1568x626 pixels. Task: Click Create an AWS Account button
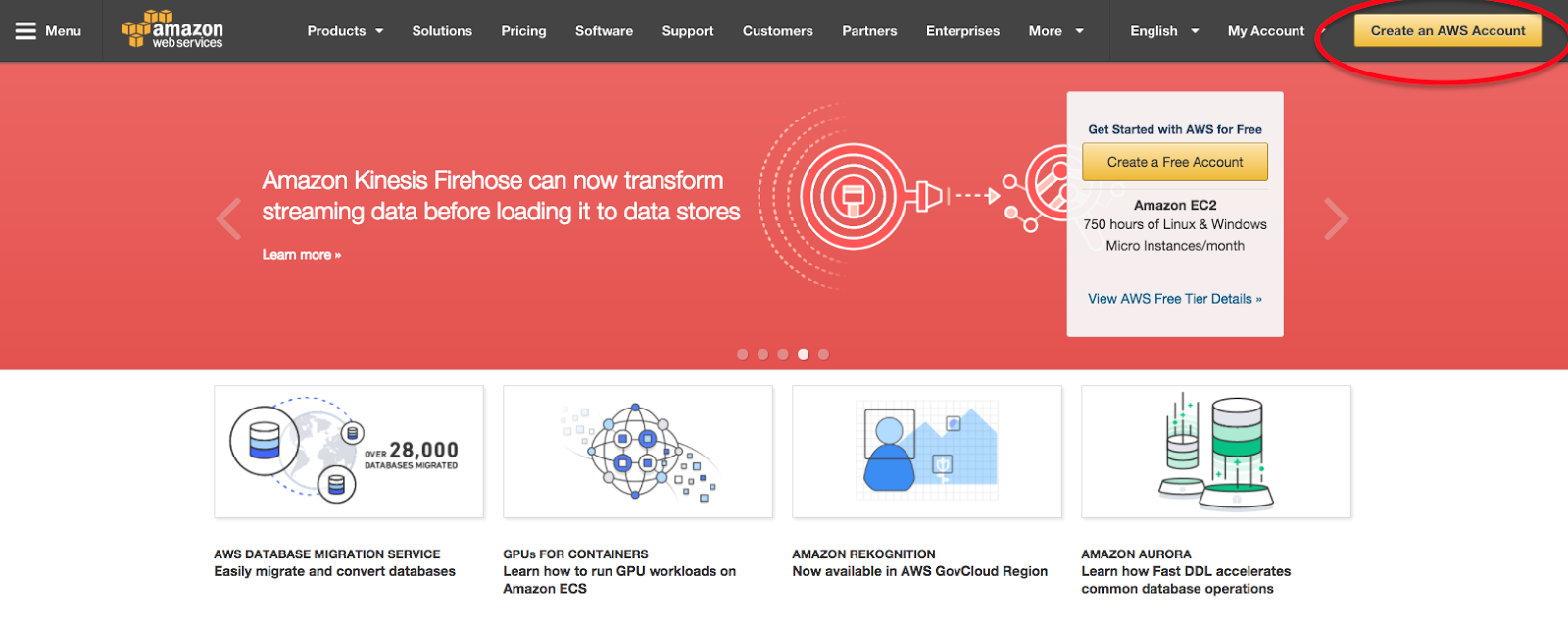click(x=1447, y=31)
